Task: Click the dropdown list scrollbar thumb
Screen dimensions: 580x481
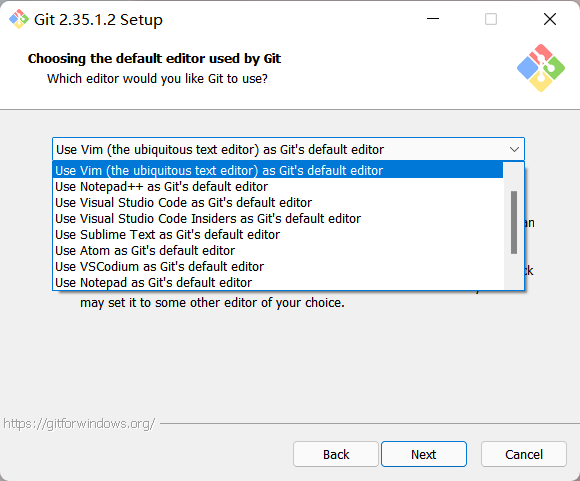Action: pyautogui.click(x=514, y=222)
